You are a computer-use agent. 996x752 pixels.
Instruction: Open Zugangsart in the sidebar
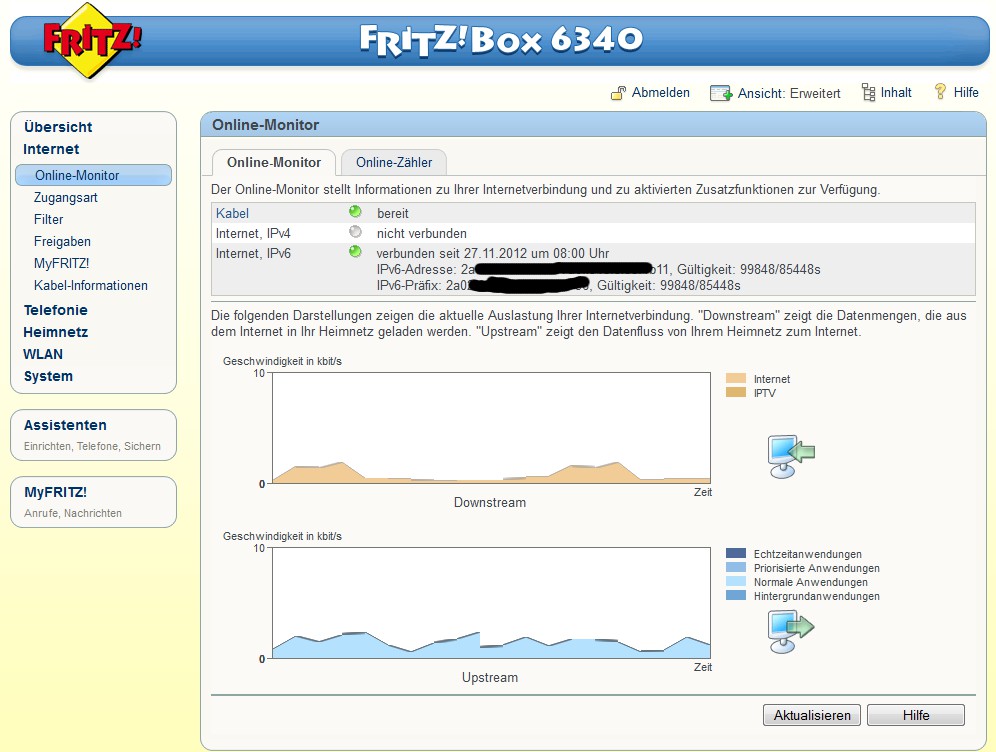coord(65,198)
